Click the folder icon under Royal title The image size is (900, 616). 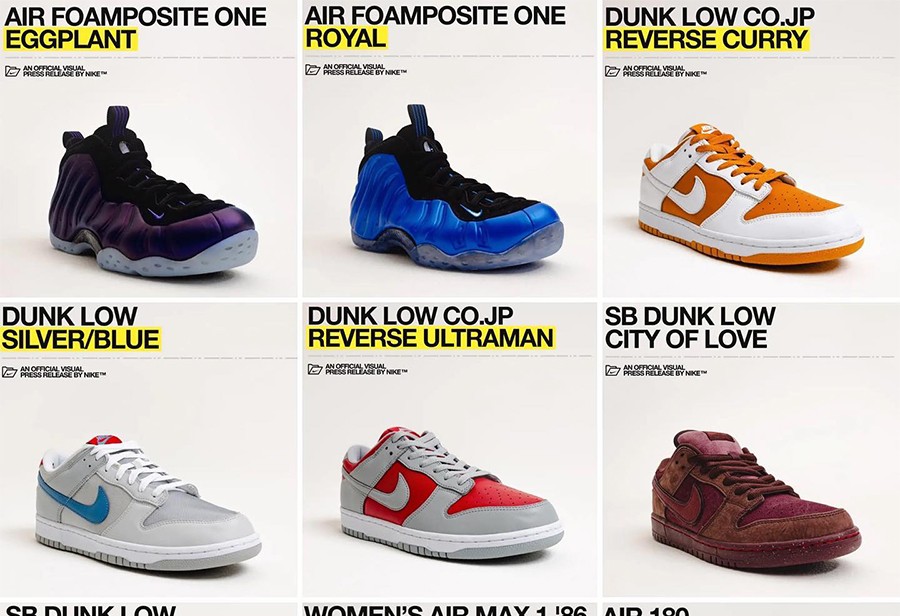312,70
